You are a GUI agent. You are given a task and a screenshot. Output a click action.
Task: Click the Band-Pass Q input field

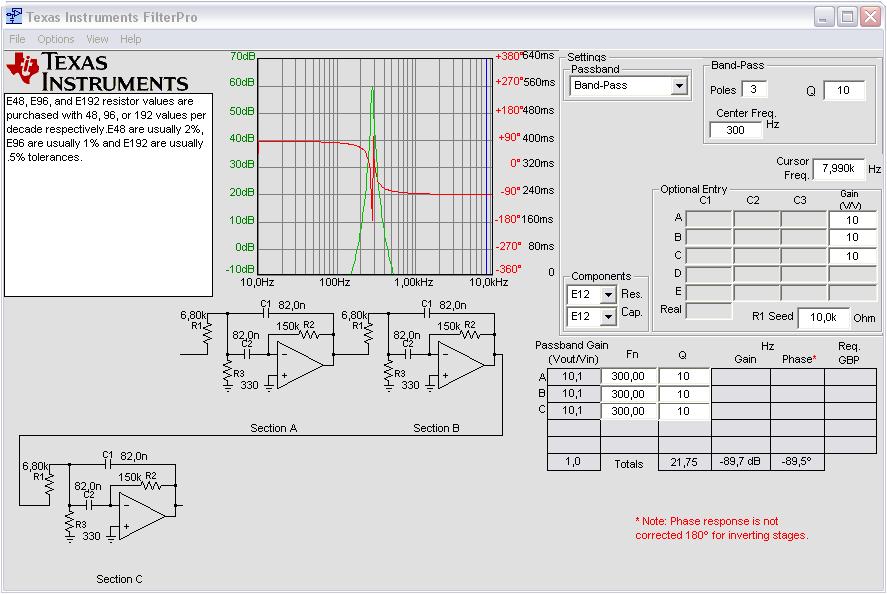tap(844, 91)
